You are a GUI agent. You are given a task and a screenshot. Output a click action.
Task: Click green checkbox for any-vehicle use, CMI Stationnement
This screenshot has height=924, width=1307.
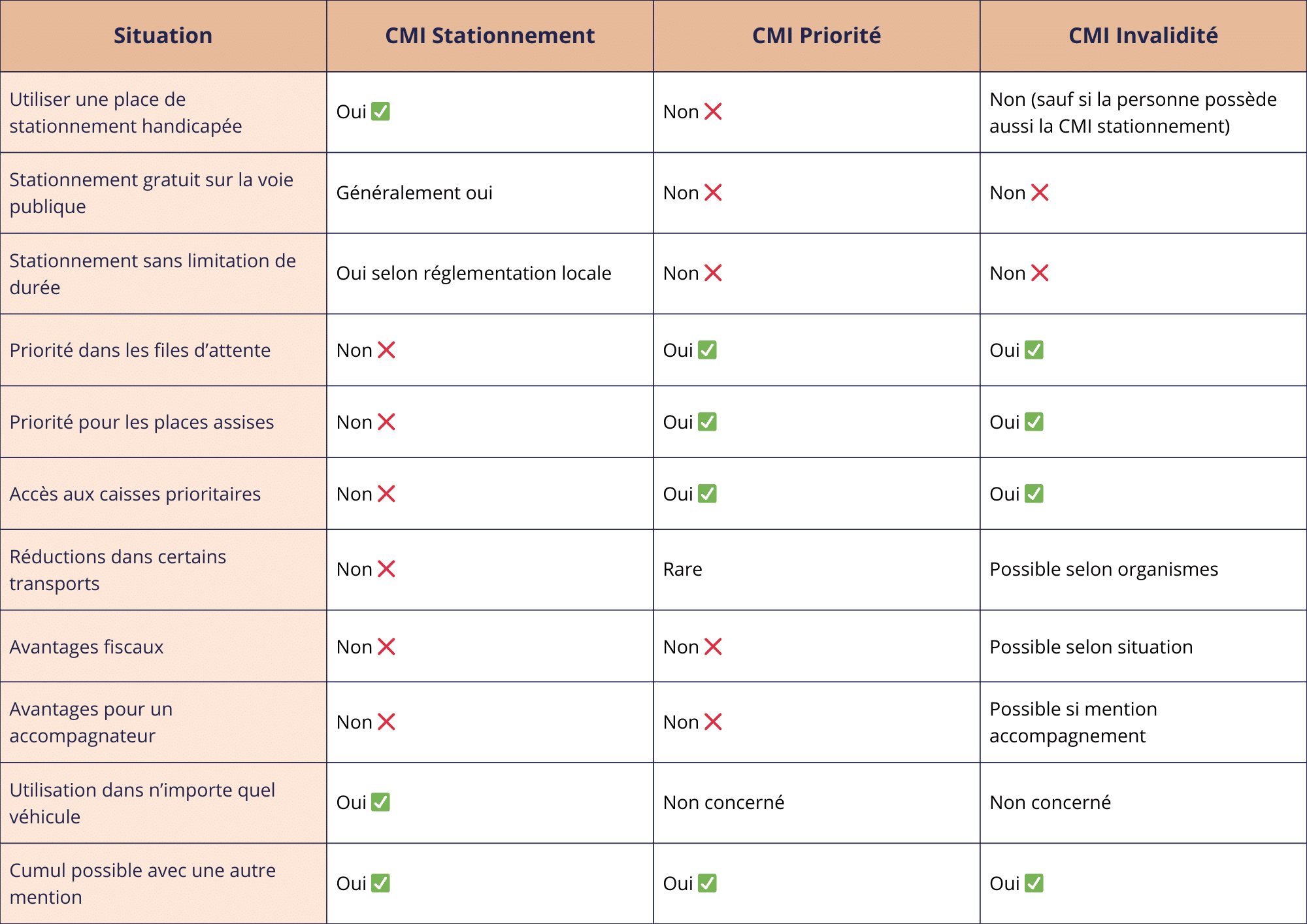380,802
